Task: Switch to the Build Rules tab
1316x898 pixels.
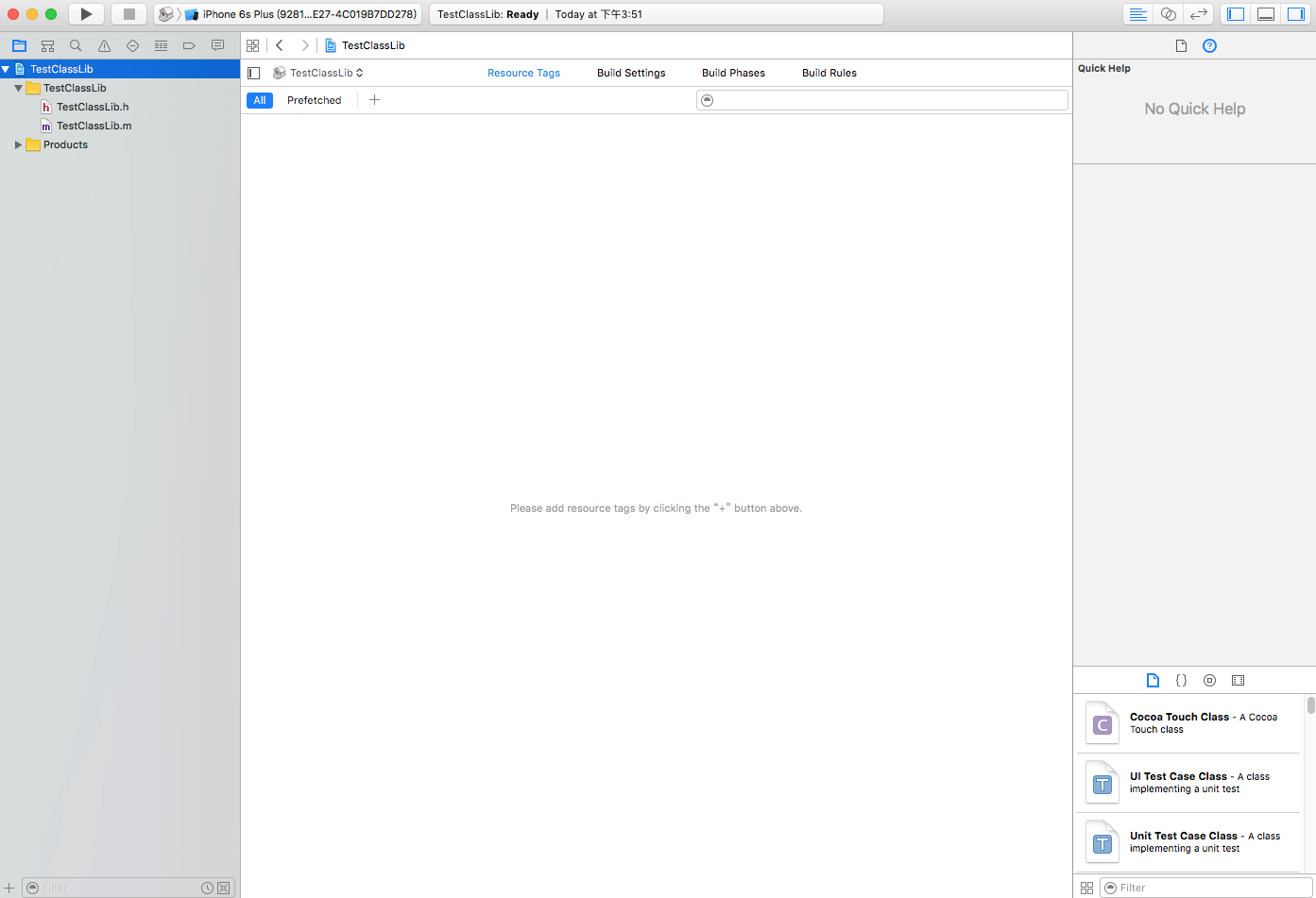Action: (x=829, y=73)
